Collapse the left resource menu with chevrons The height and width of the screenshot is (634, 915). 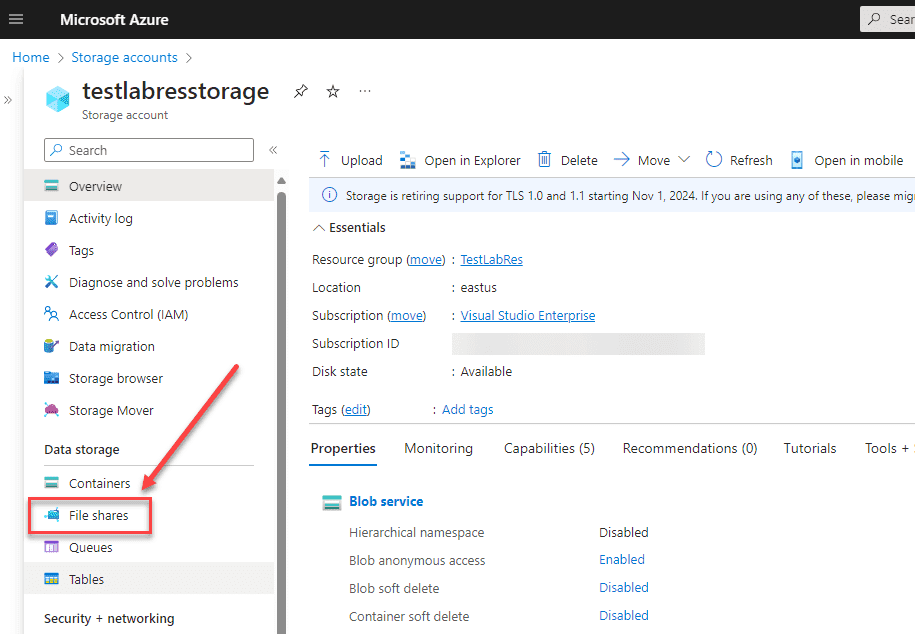coord(273,150)
